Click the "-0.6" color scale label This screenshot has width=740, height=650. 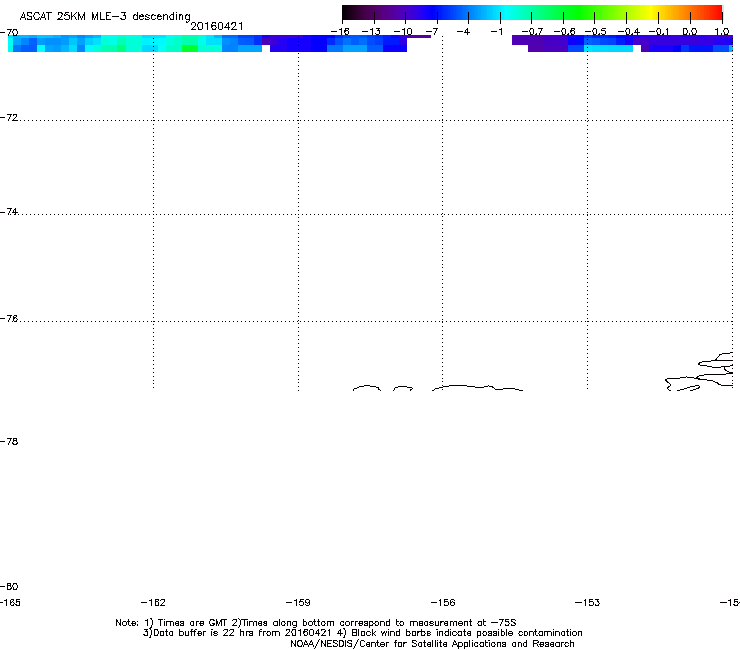click(564, 32)
